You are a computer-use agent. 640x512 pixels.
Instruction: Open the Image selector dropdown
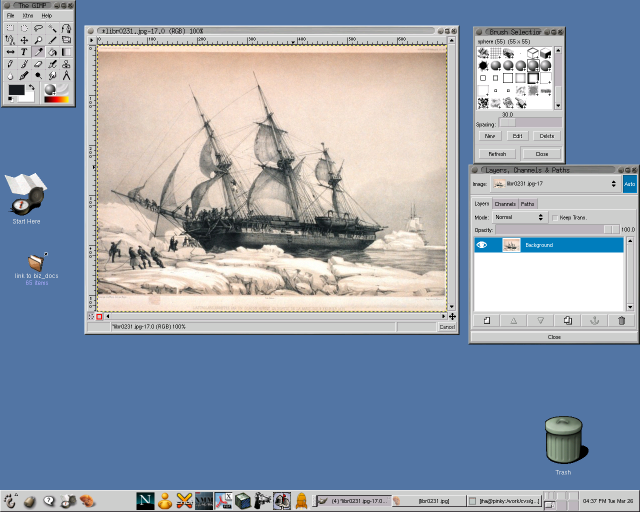pos(555,185)
